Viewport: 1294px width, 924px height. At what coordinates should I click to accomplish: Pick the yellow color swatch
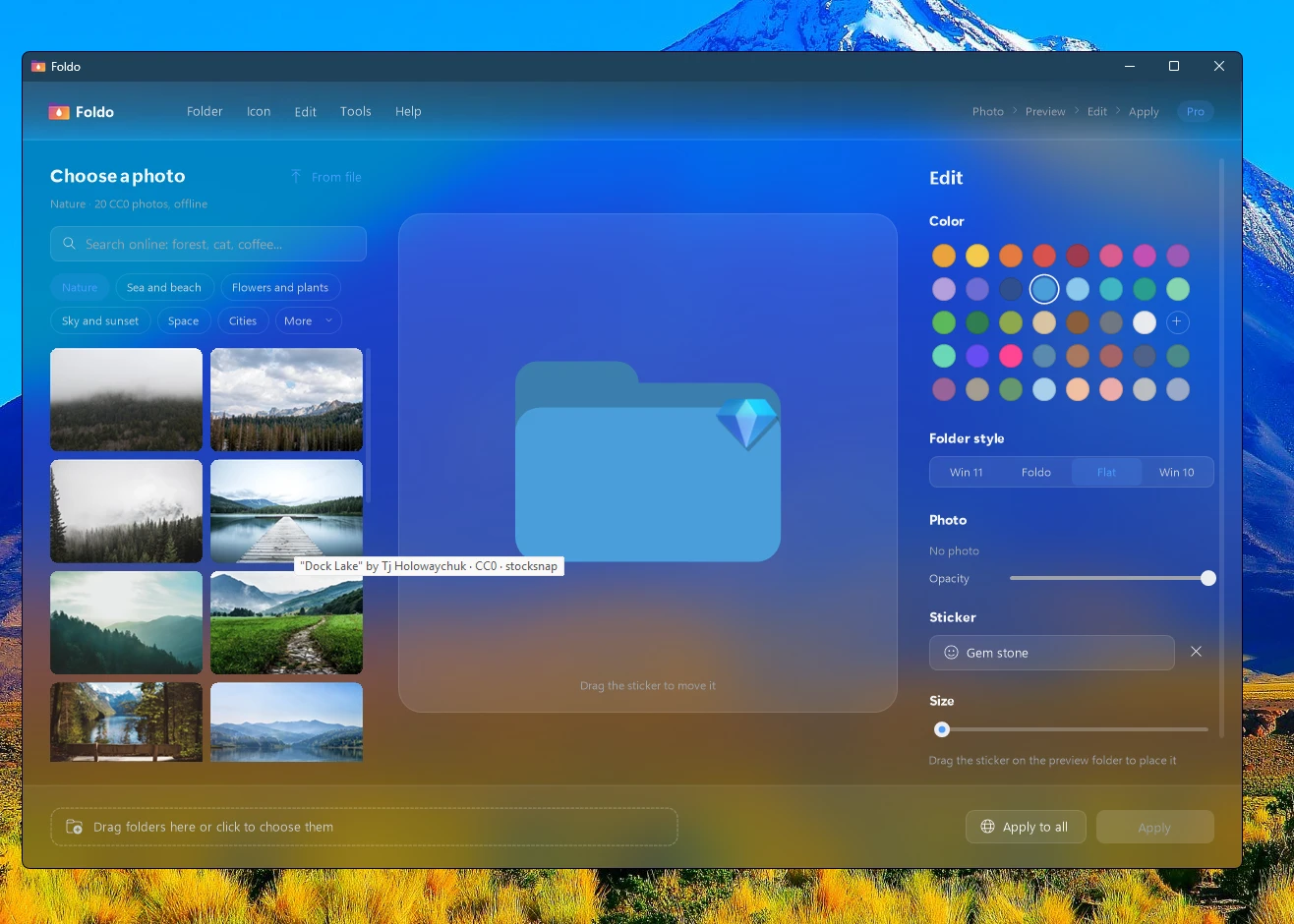tap(977, 256)
